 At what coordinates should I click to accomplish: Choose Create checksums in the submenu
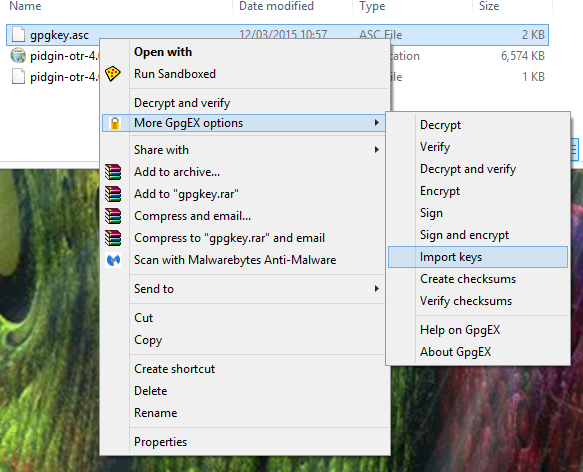[468, 279]
